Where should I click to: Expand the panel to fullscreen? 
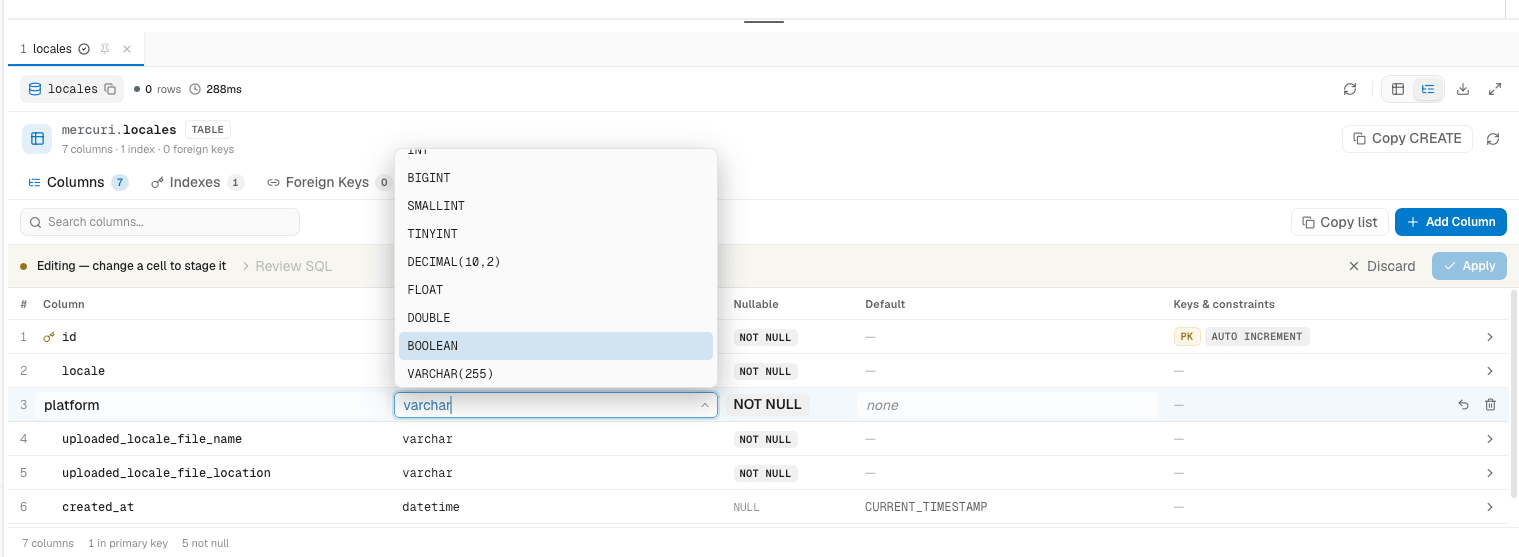click(1495, 89)
